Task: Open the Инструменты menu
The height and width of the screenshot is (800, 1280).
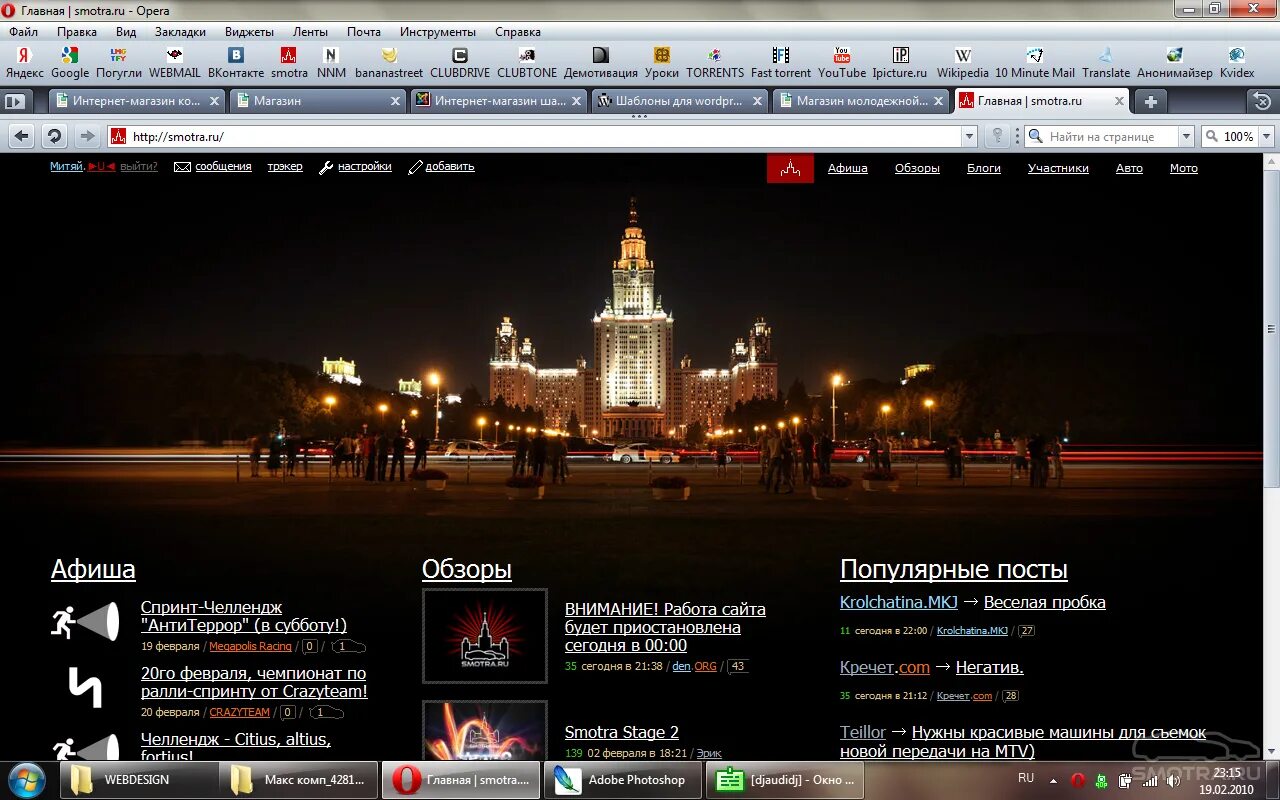Action: 438,32
